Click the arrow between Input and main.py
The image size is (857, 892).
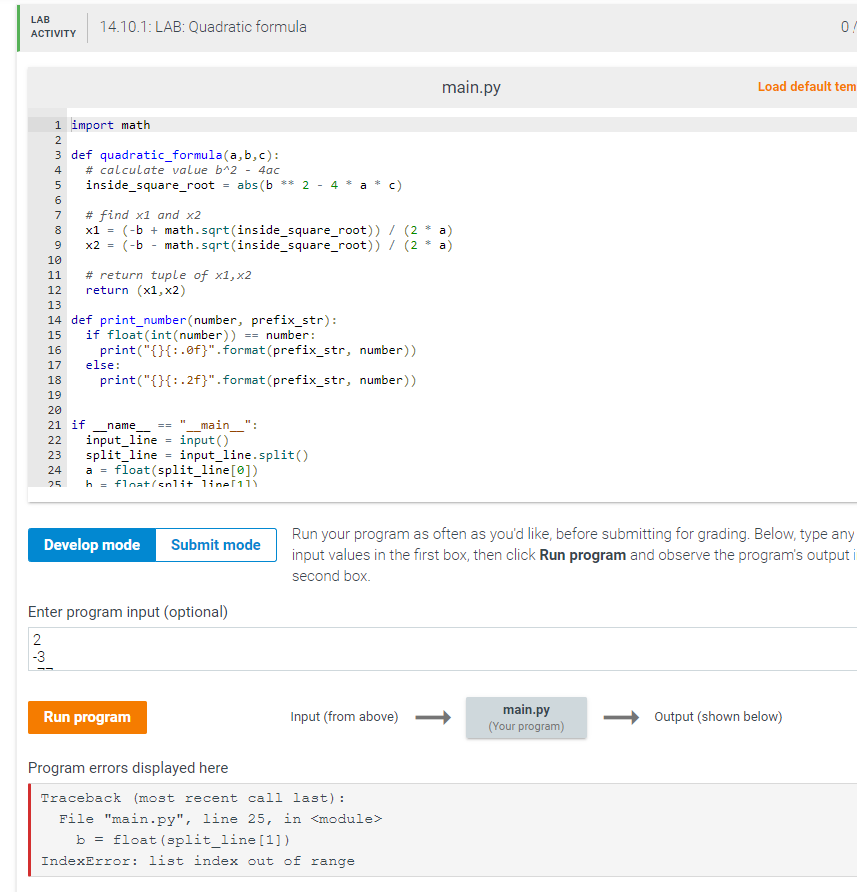430,716
